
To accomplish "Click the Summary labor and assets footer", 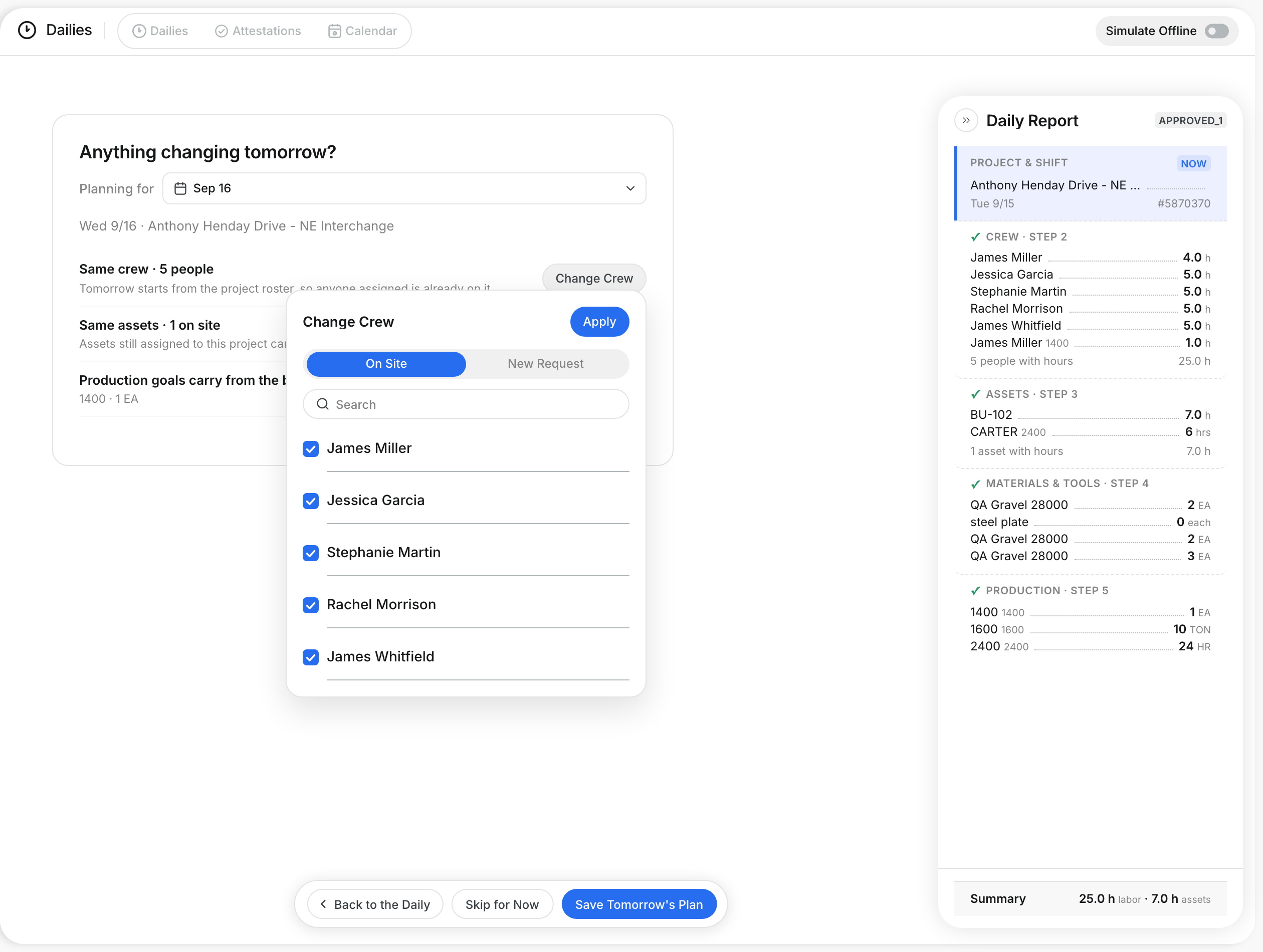I will click(1090, 898).
